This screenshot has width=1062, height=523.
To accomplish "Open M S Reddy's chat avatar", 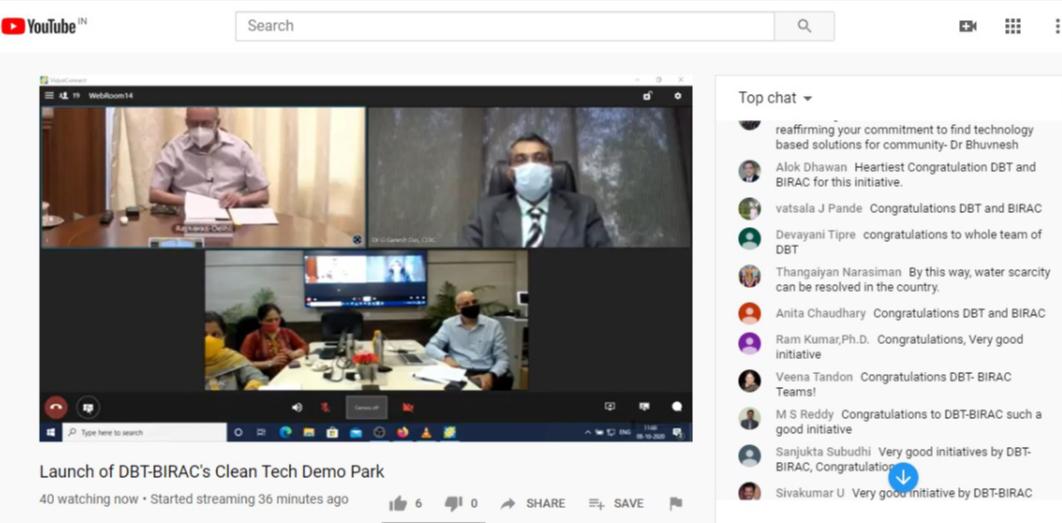I will (749, 418).
